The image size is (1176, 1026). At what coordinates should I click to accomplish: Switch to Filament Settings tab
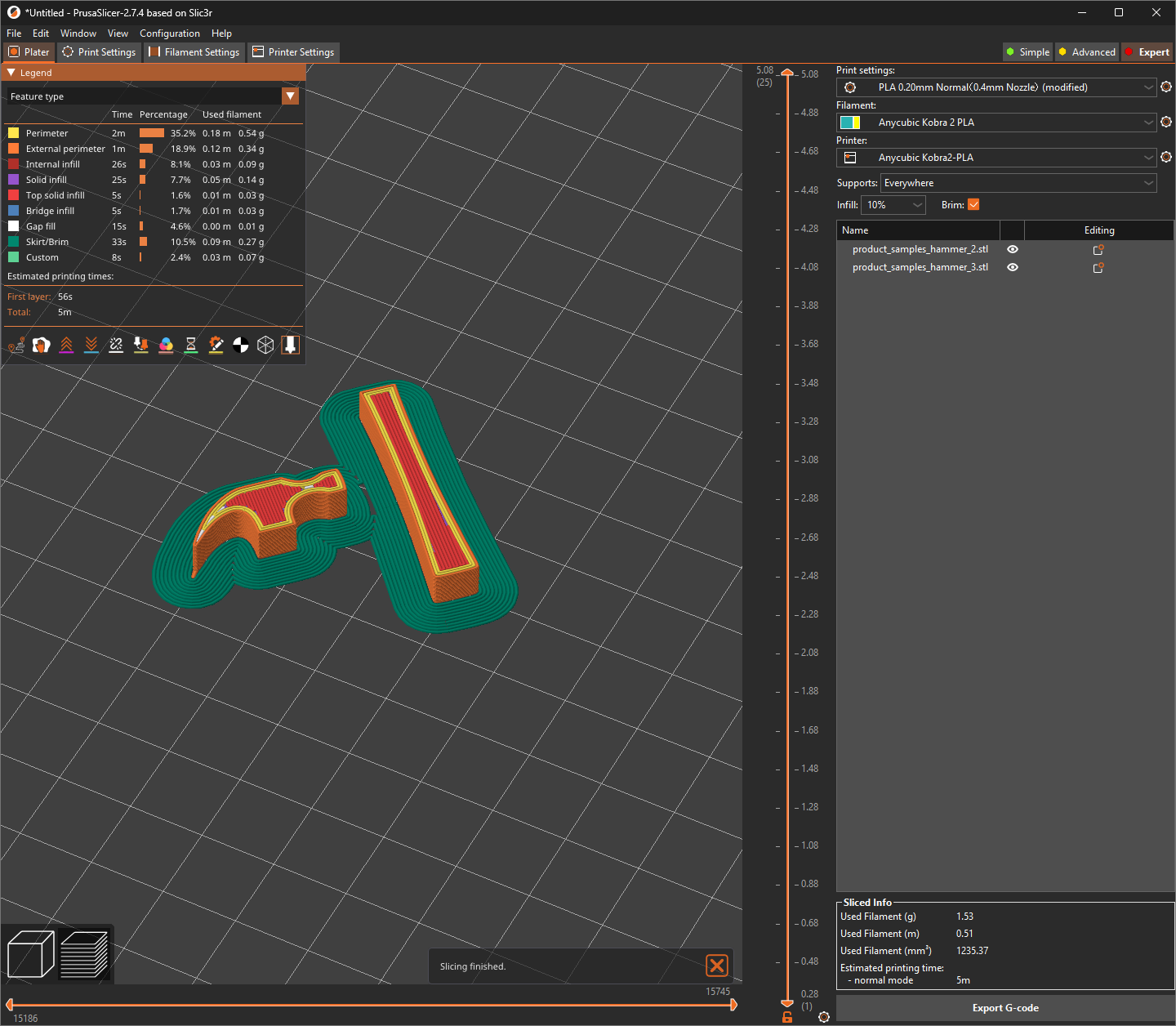pyautogui.click(x=194, y=52)
